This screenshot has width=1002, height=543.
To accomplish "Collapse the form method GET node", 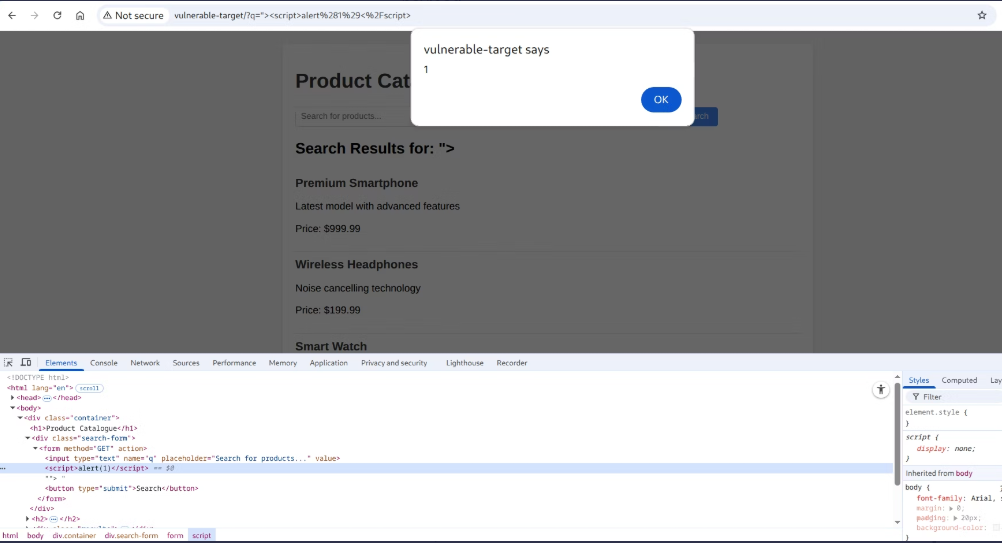I will 35,448.
